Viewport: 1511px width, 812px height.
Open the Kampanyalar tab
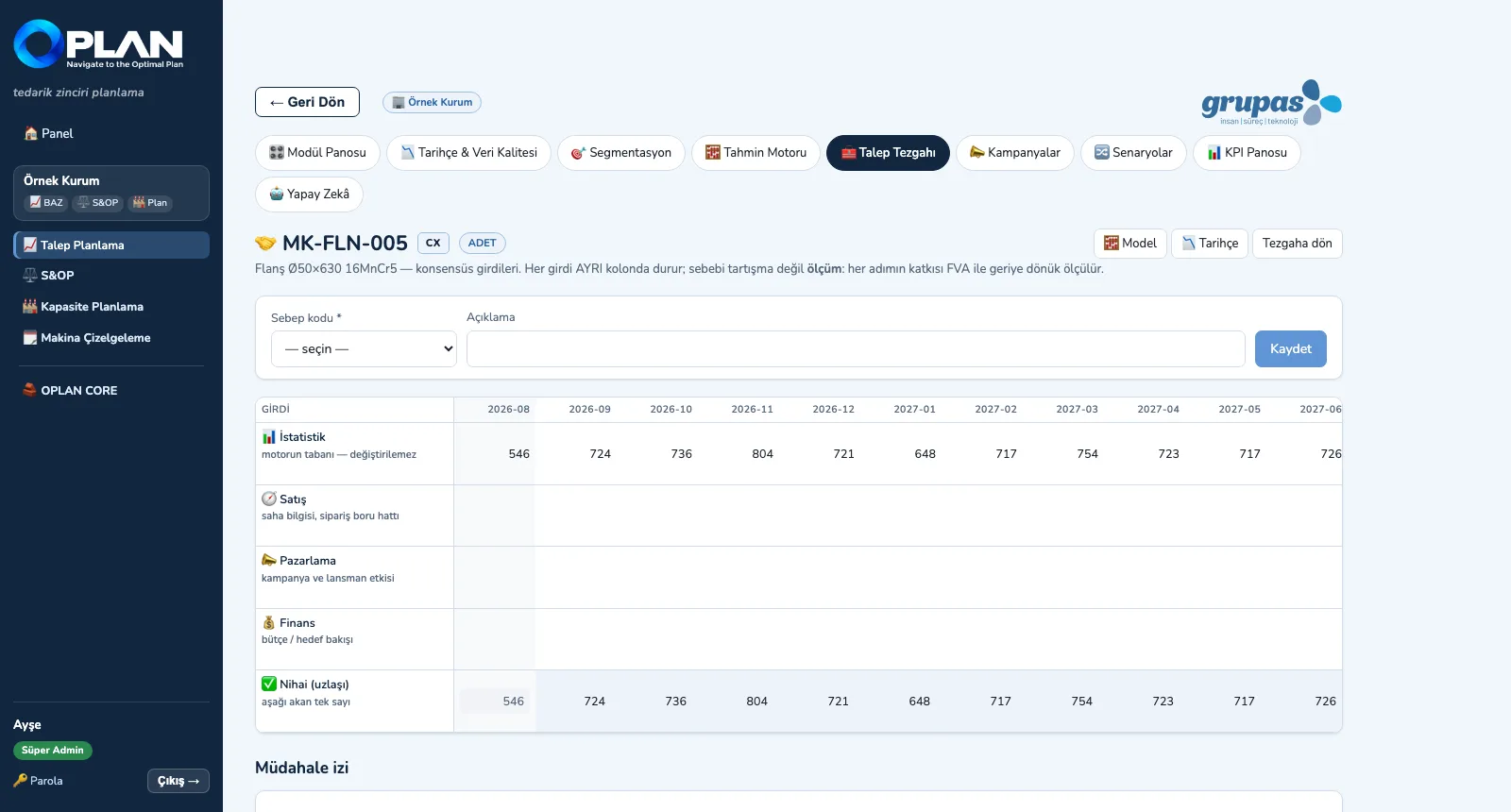[1014, 153]
